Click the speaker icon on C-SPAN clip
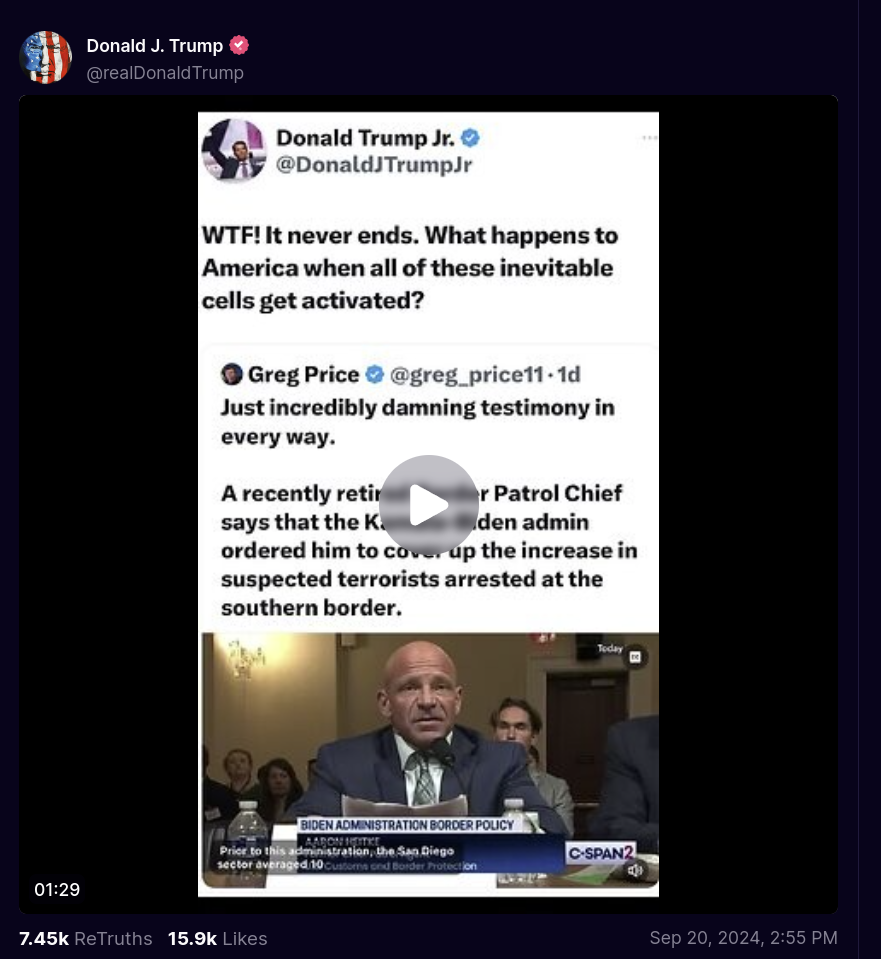The width and height of the screenshot is (881, 959). [x=635, y=870]
